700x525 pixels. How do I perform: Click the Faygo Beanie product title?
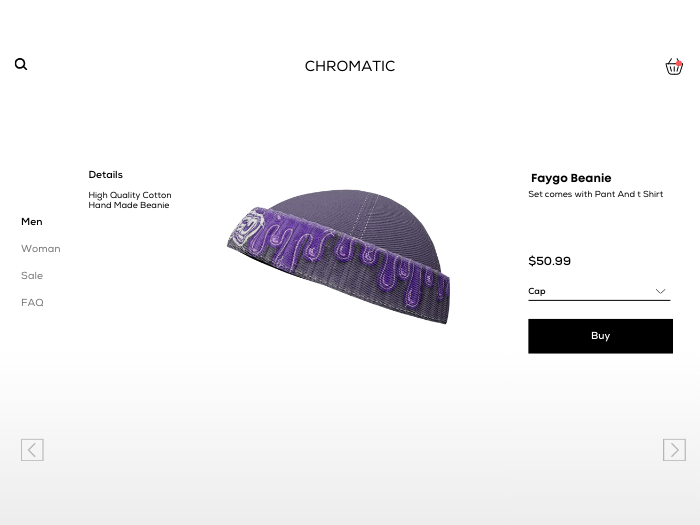tap(571, 178)
